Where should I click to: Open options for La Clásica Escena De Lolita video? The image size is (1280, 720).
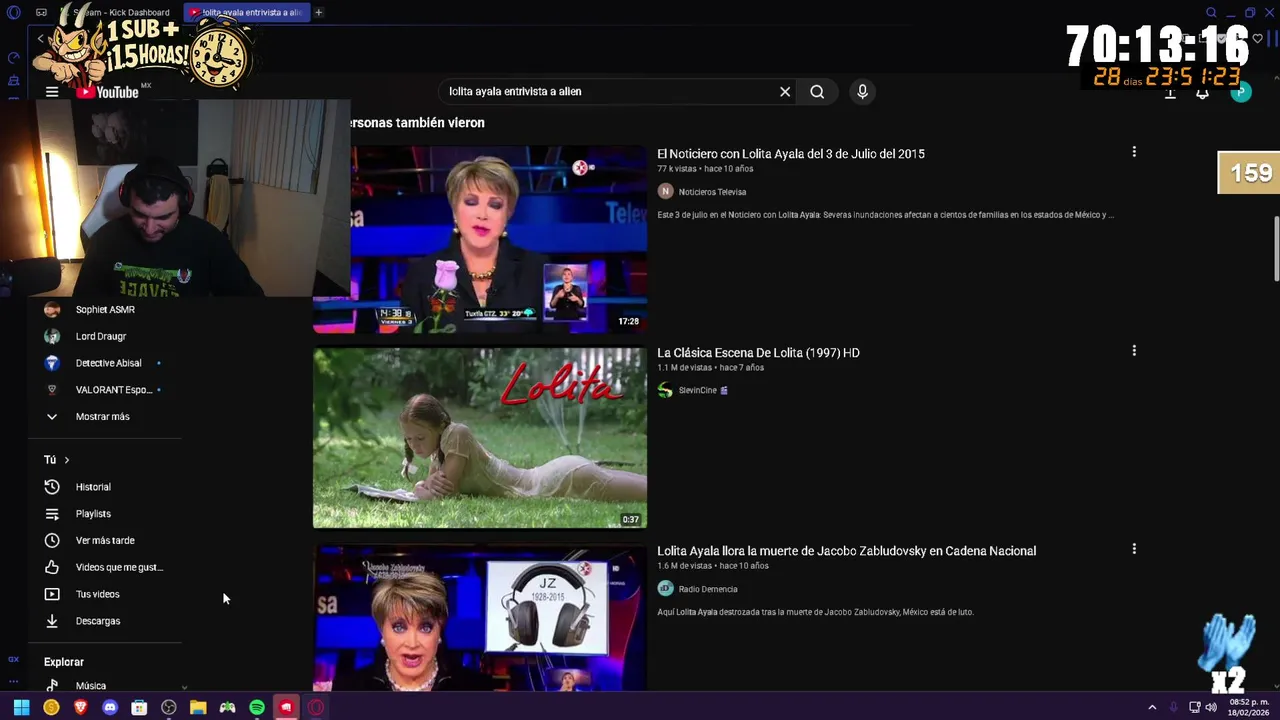(1134, 351)
